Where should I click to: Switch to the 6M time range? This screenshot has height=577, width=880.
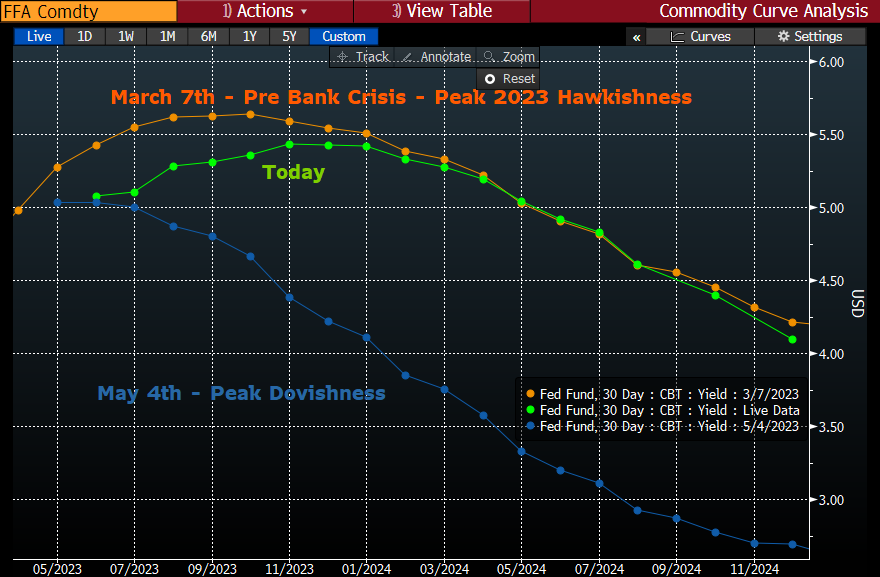pos(208,36)
